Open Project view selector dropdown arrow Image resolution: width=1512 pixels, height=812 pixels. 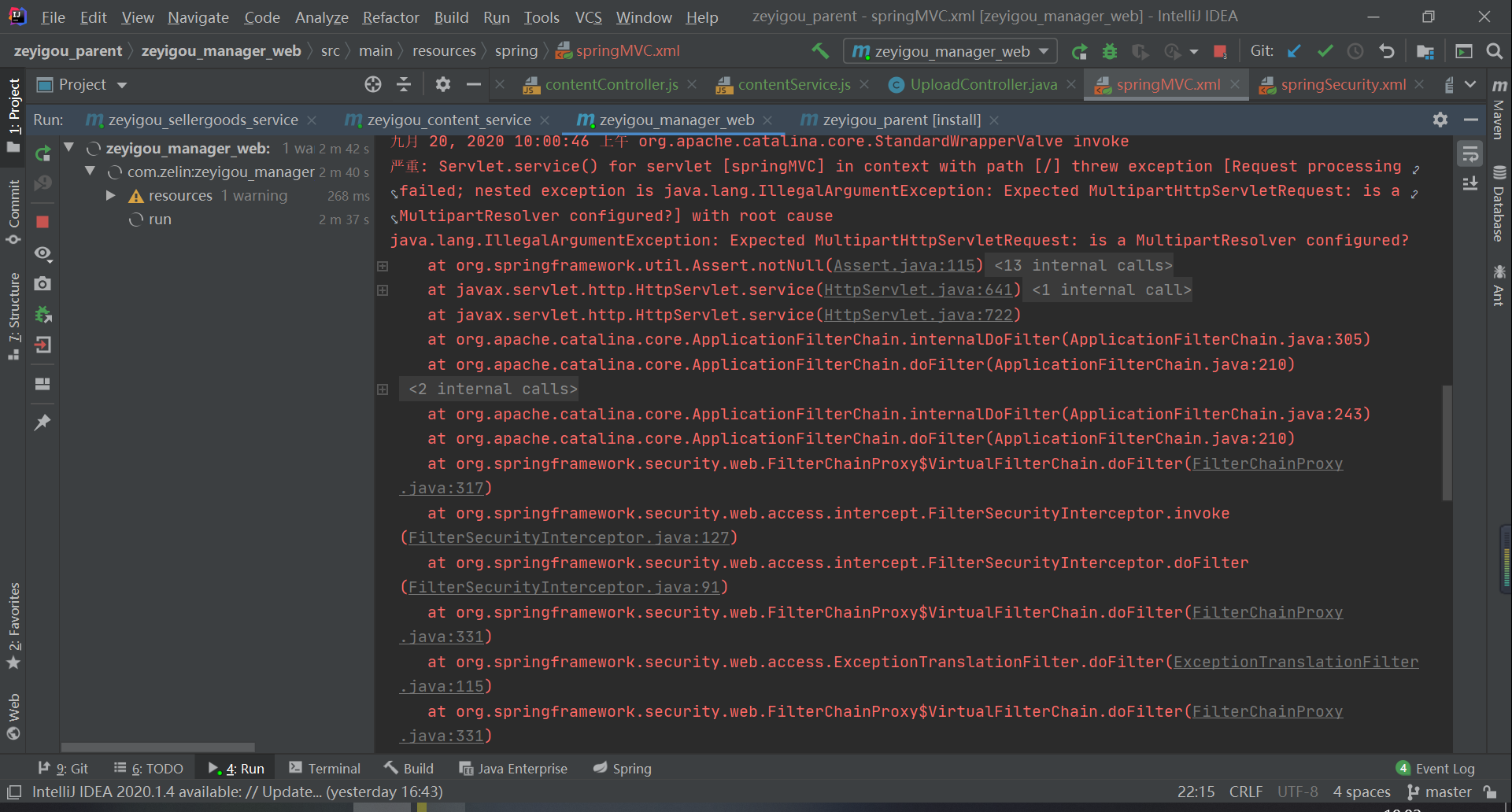pyautogui.click(x=122, y=85)
